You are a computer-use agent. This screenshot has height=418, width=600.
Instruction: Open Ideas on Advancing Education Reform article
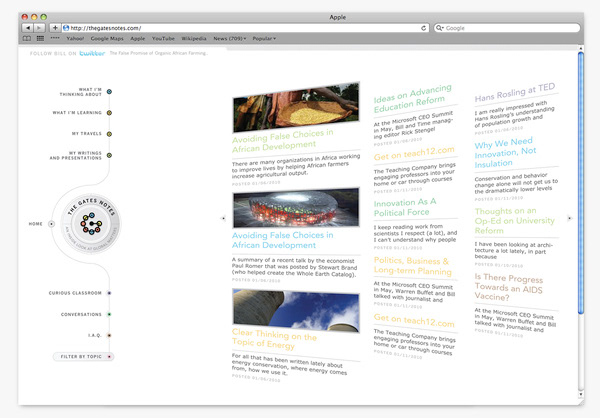(412, 99)
